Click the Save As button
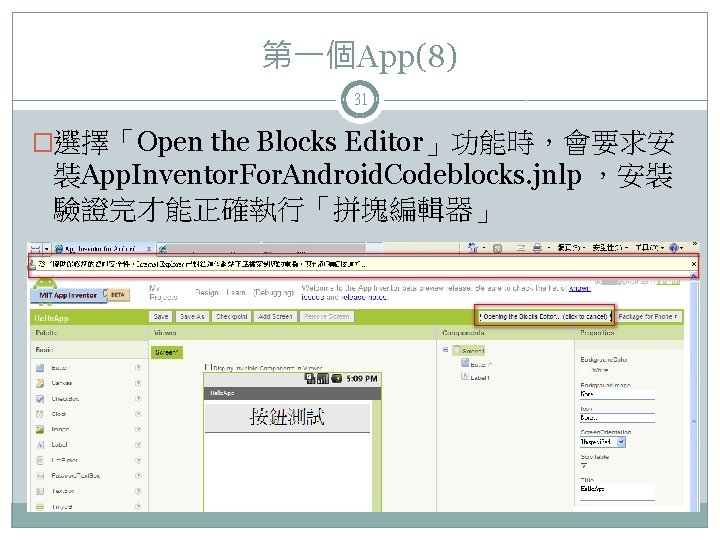The height and width of the screenshot is (540, 720). 192,316
